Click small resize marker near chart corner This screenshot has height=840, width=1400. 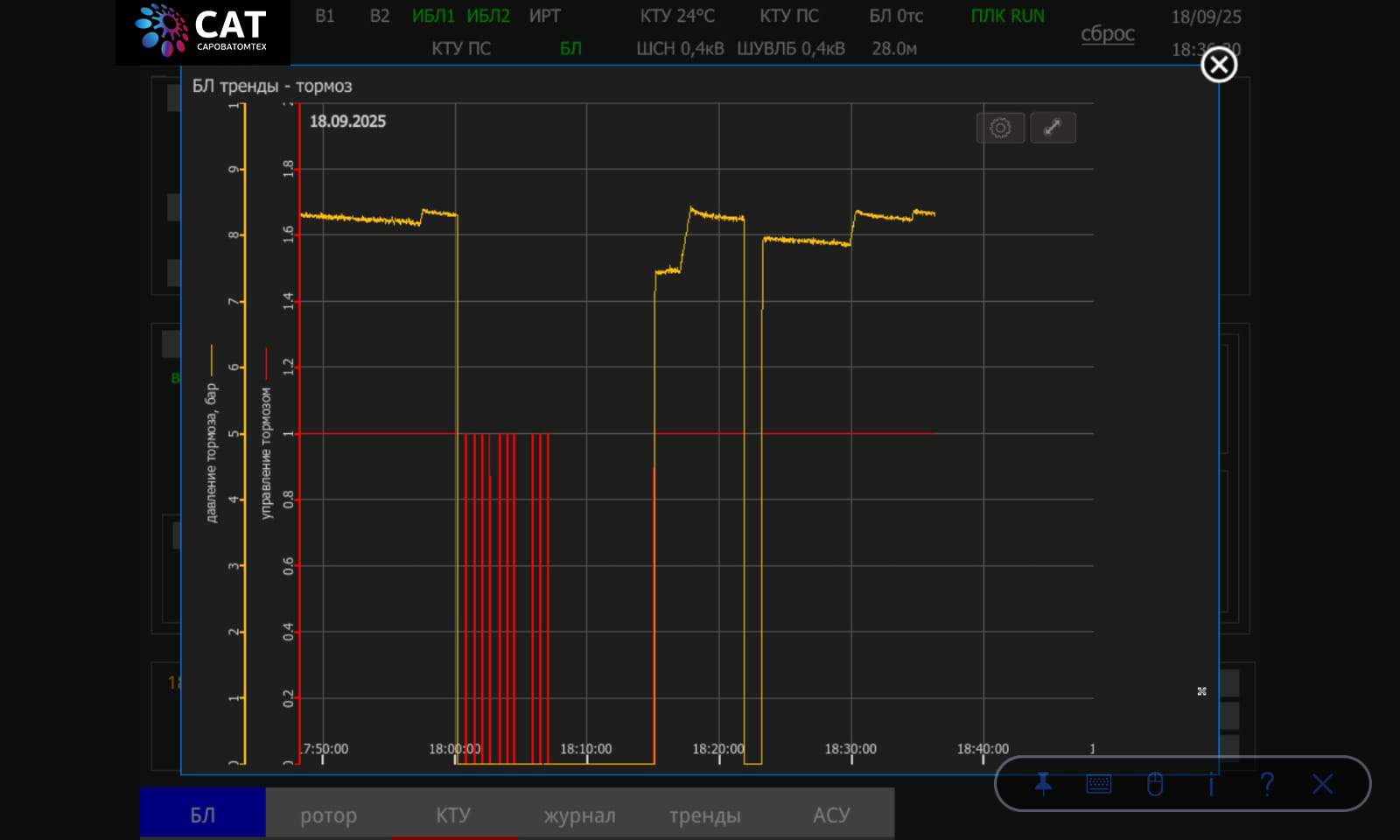pyautogui.click(x=1201, y=691)
